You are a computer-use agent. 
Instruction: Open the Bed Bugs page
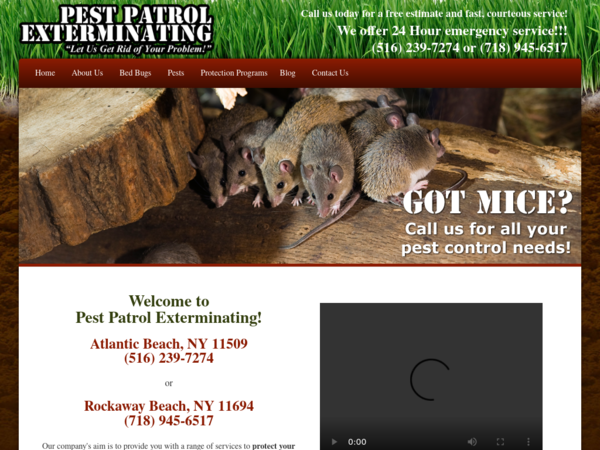pyautogui.click(x=135, y=73)
